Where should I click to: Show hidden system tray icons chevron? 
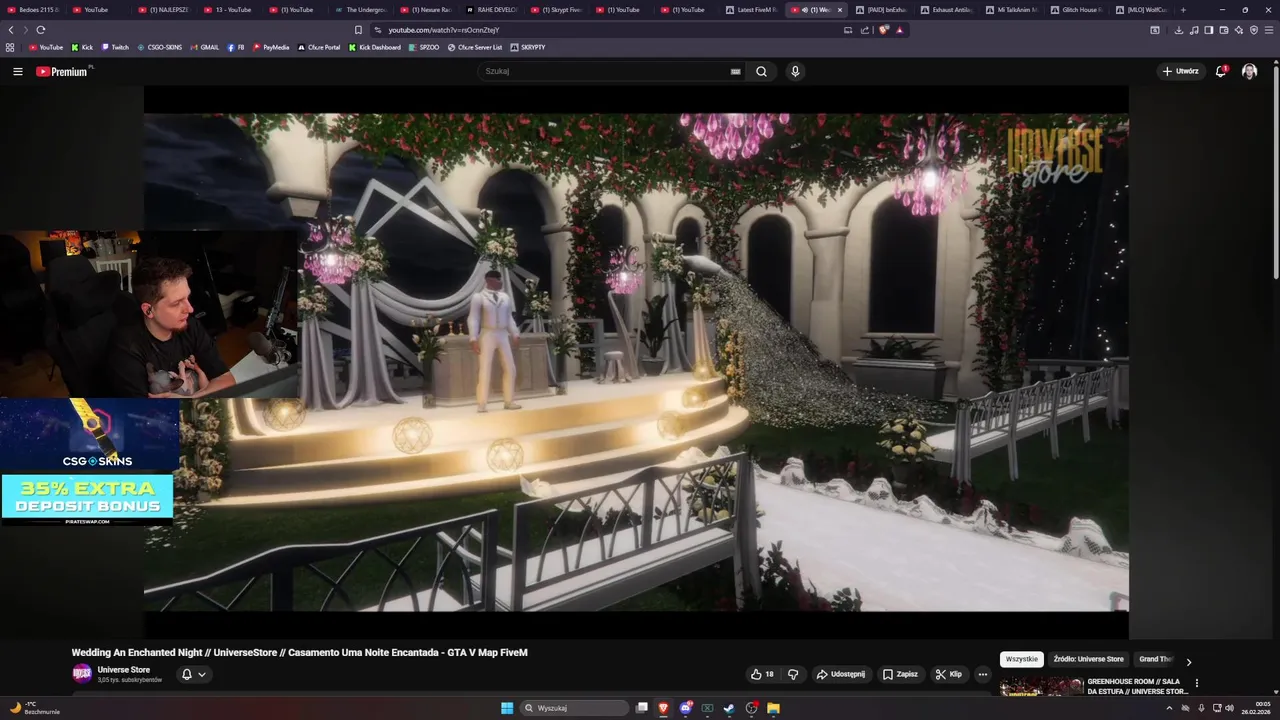[1169, 708]
